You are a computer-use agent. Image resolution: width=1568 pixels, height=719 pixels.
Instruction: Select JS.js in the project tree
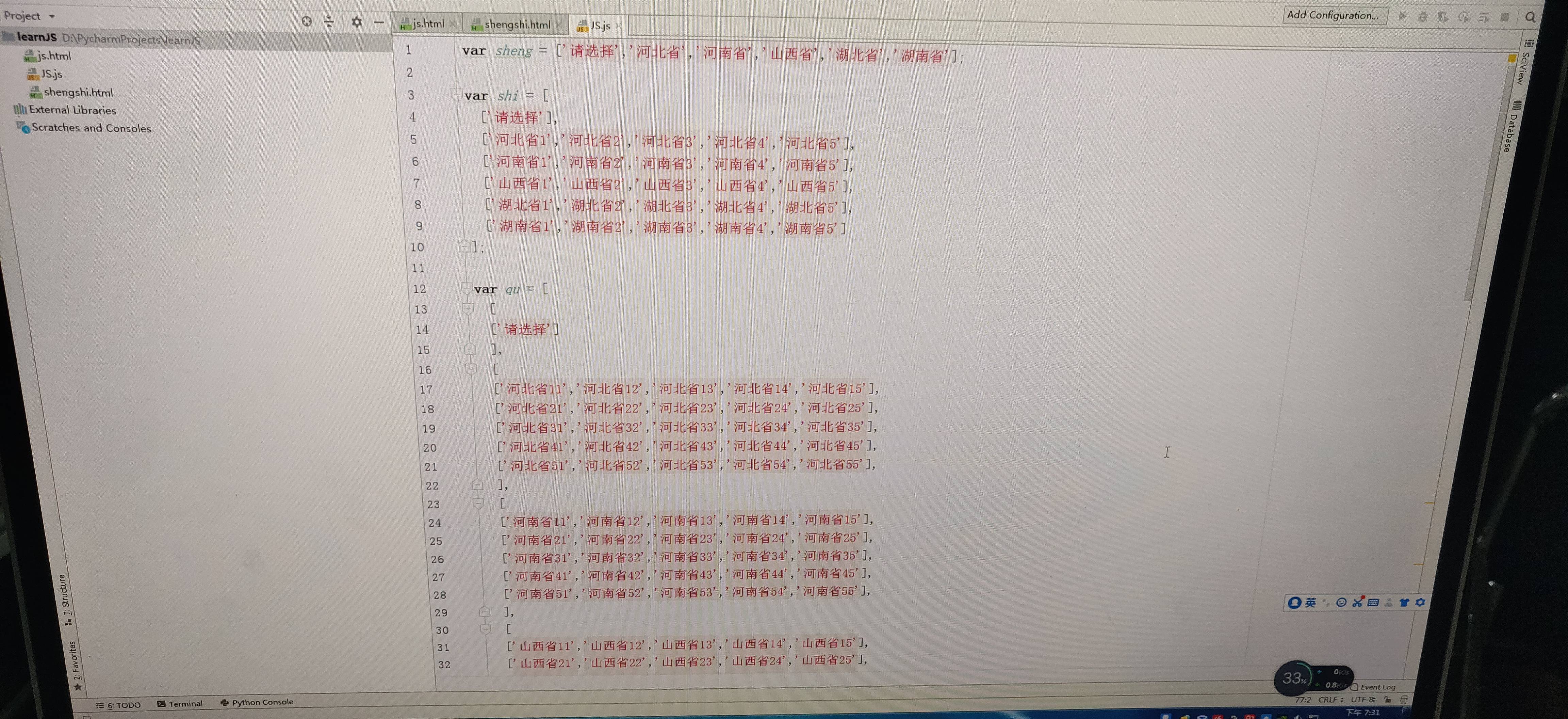tap(51, 74)
